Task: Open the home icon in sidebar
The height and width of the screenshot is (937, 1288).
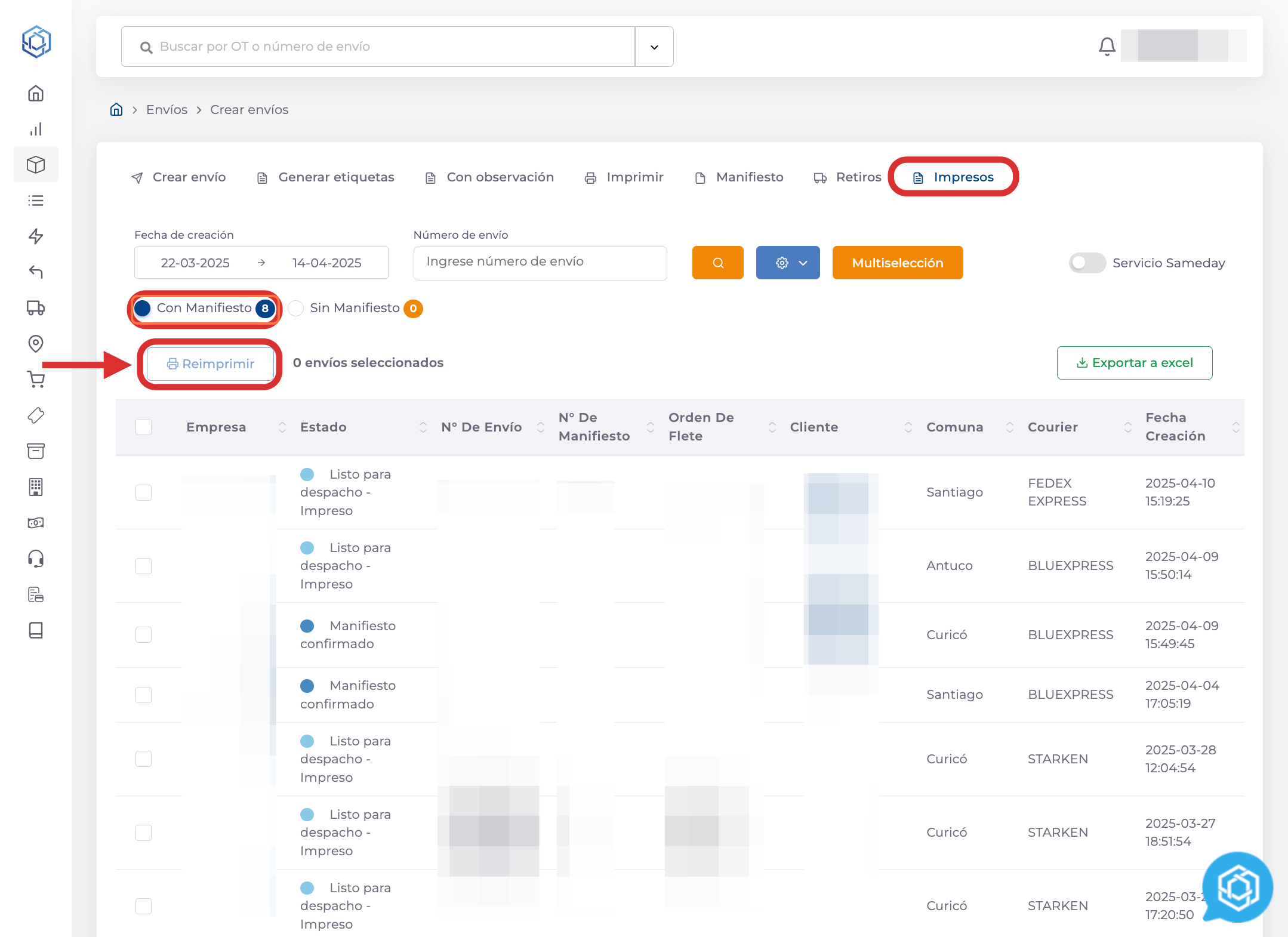Action: (x=36, y=94)
